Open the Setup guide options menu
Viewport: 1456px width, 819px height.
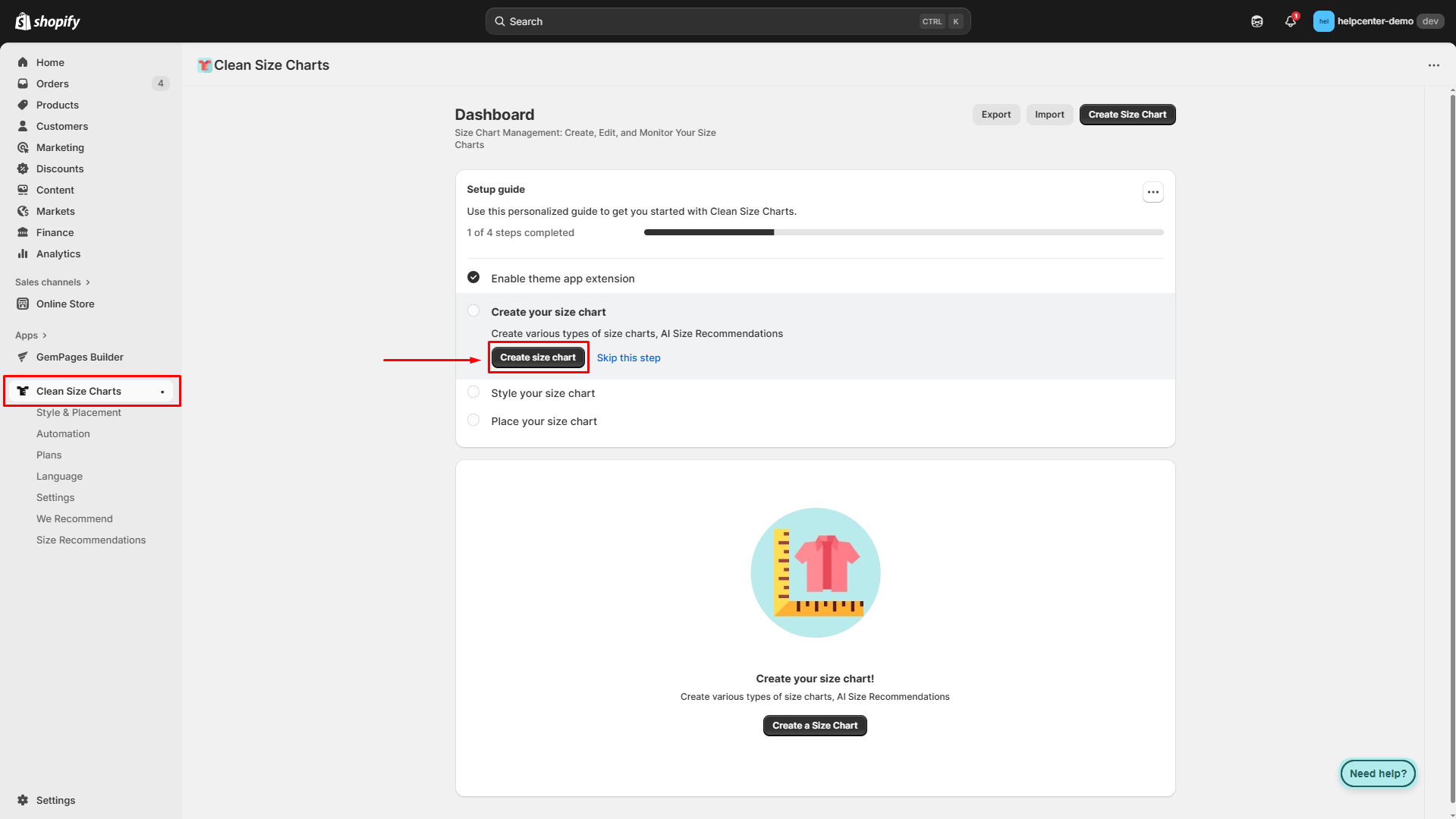(1153, 192)
